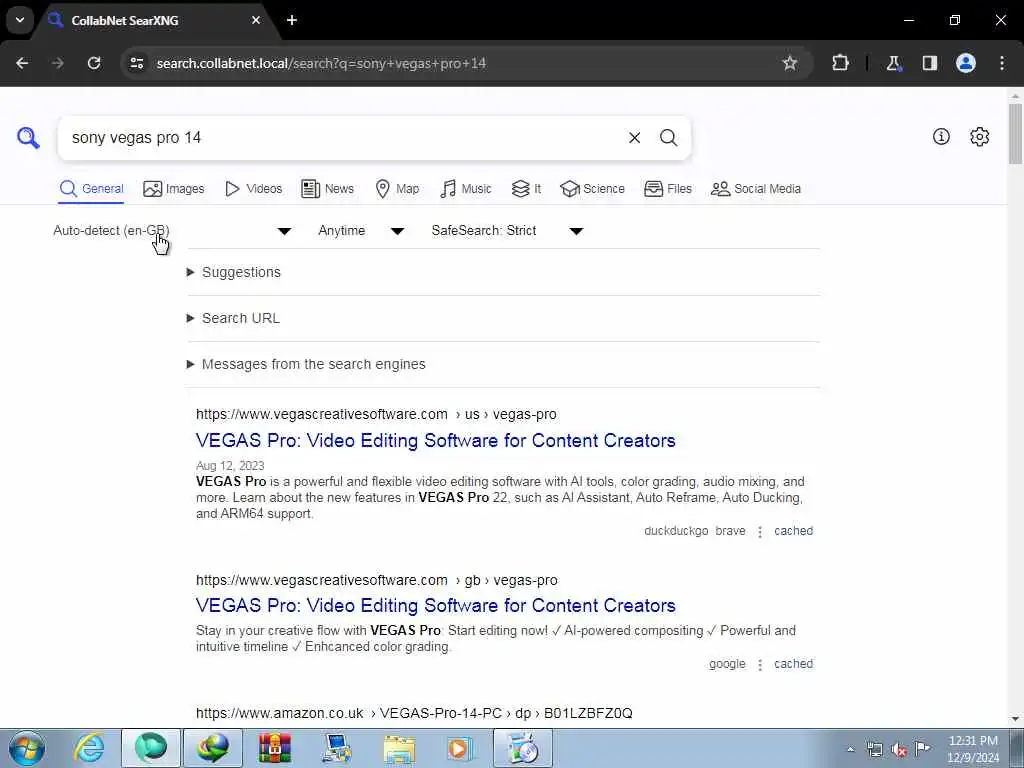The width and height of the screenshot is (1024, 768).
Task: Open the file explorer folder in taskbar
Action: (399, 748)
